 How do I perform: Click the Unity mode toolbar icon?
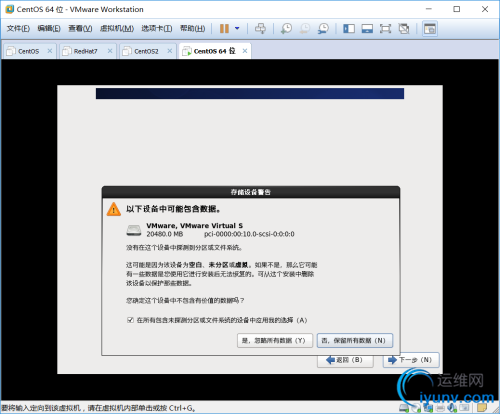point(404,29)
